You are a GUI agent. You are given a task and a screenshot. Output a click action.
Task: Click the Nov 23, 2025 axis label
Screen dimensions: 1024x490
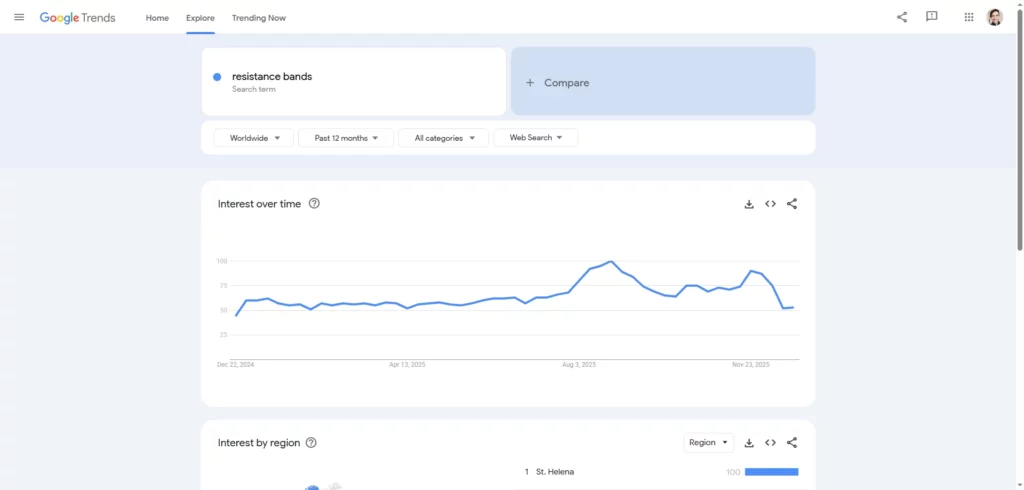751,365
